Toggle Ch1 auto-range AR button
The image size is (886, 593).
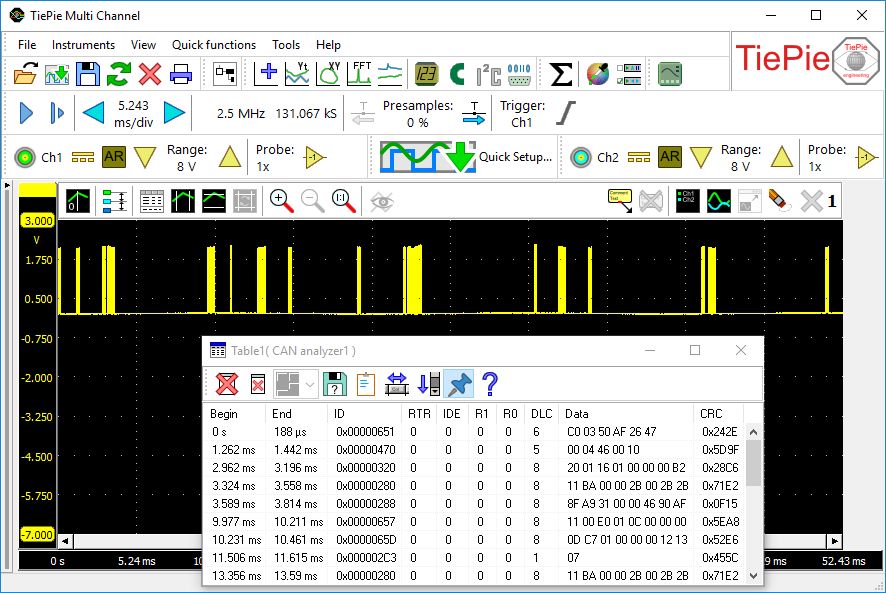click(114, 157)
